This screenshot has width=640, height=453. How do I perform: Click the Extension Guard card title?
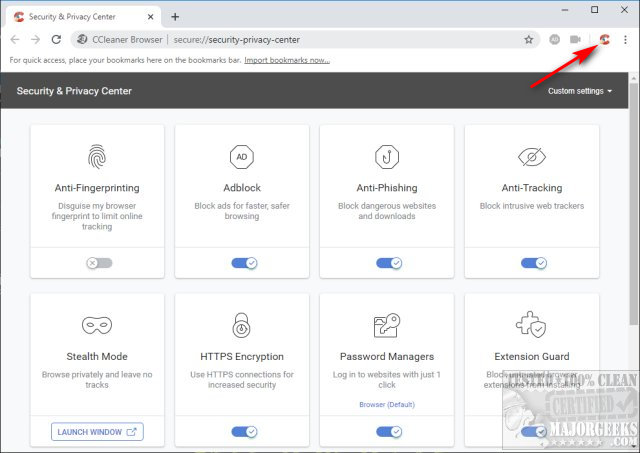532,356
